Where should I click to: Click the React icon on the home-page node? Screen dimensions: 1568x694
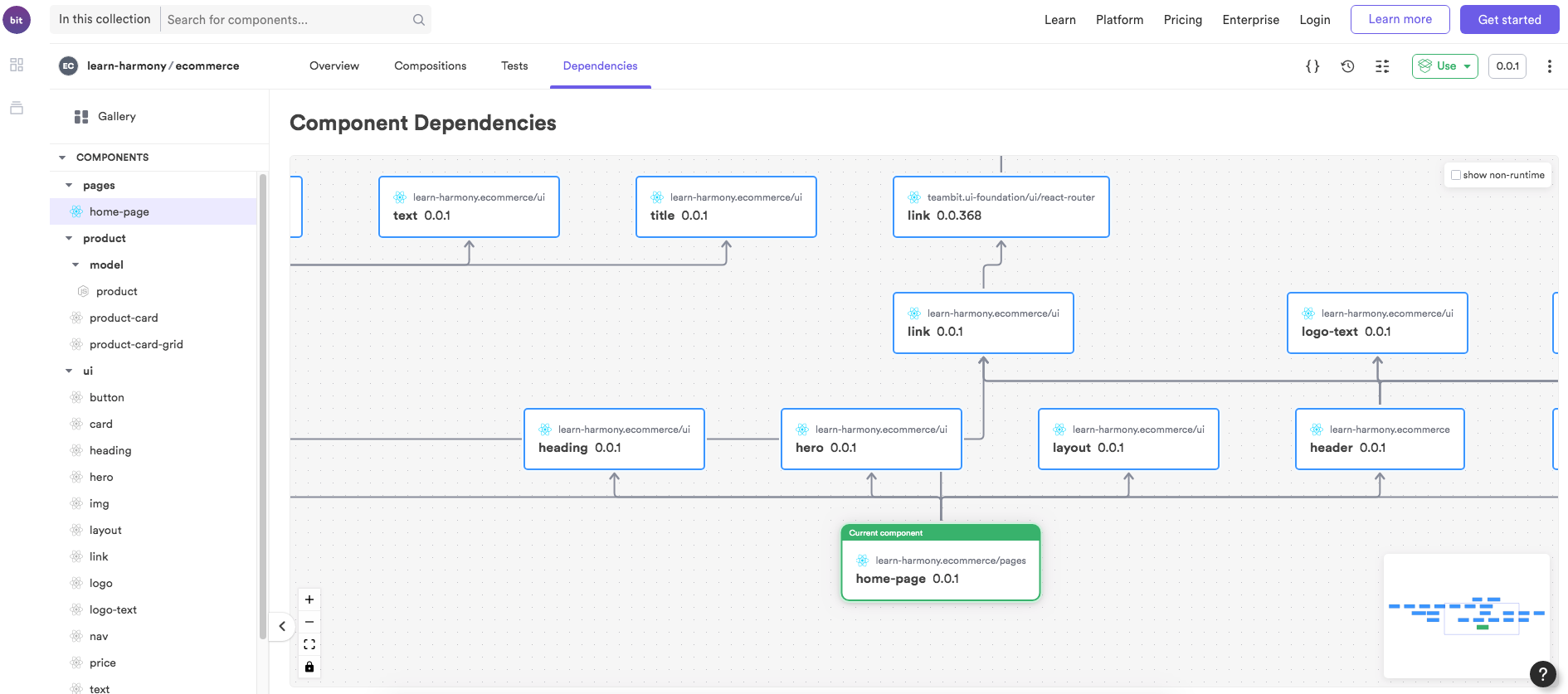pos(863,561)
